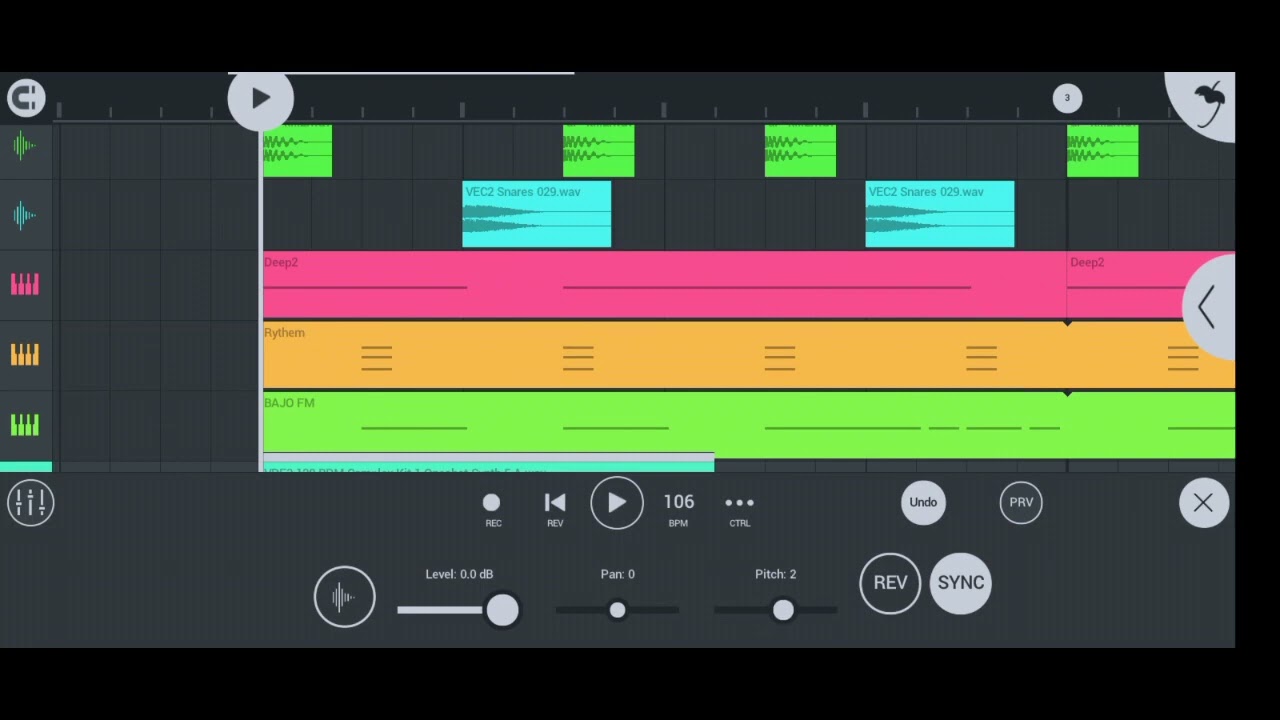This screenshot has height=720, width=1280.
Task: Select the second VEC2 Snares 029.wav clip
Action: [x=940, y=214]
